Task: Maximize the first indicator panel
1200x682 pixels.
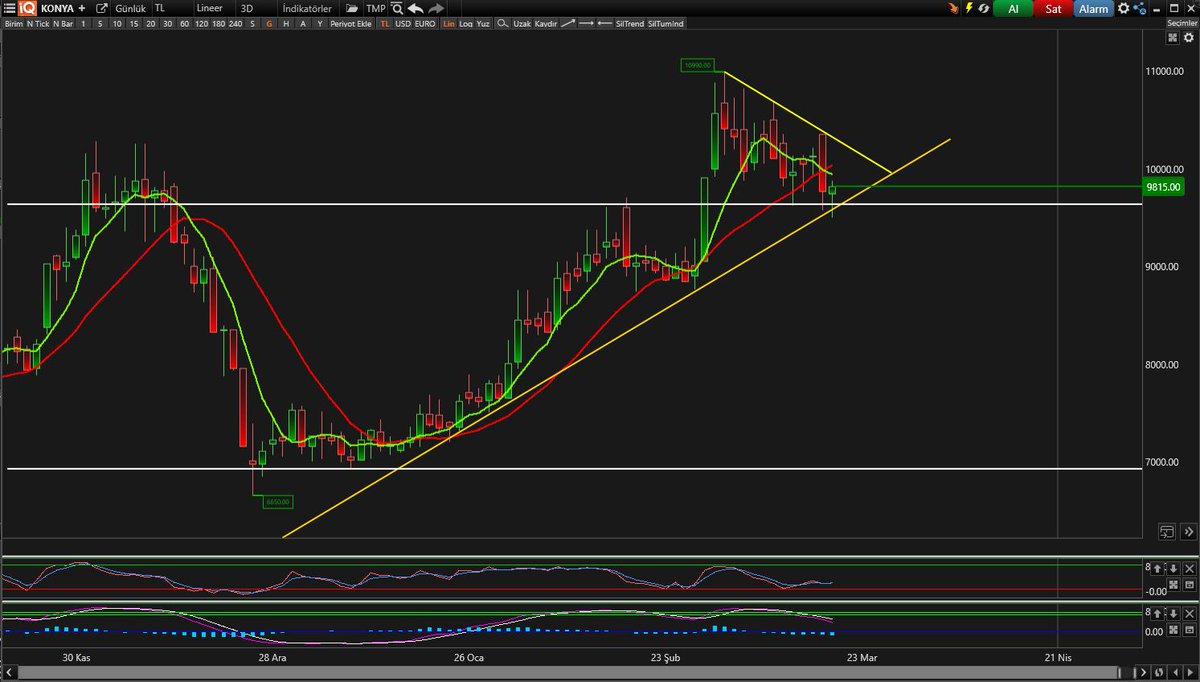Action: tap(1173, 584)
